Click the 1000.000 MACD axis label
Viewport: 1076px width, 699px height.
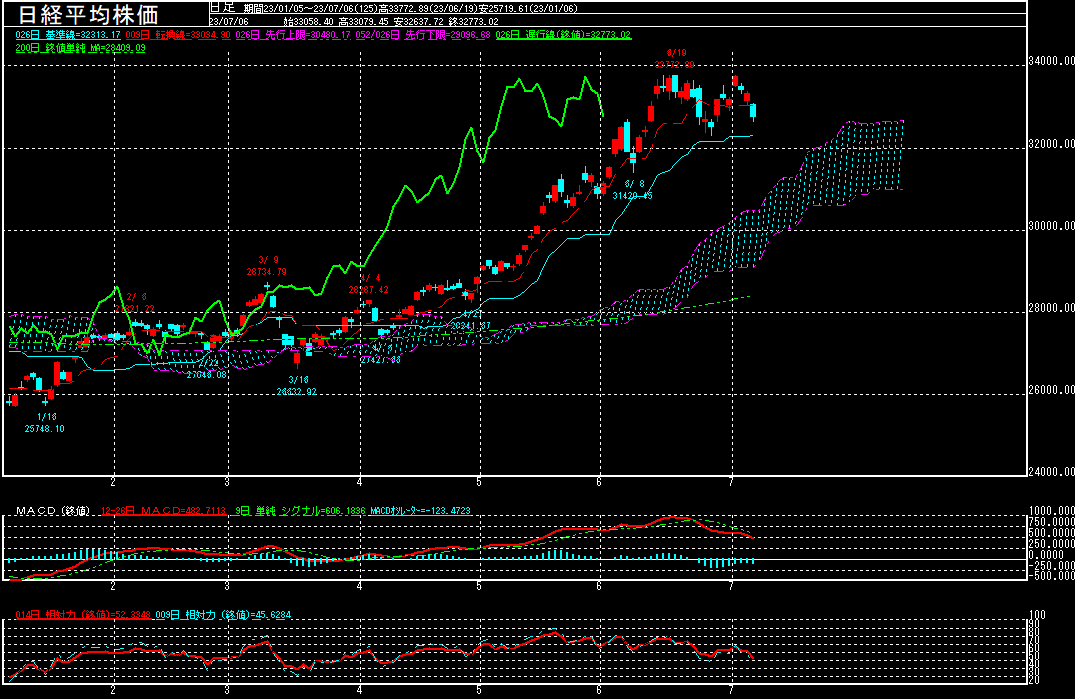1052,511
